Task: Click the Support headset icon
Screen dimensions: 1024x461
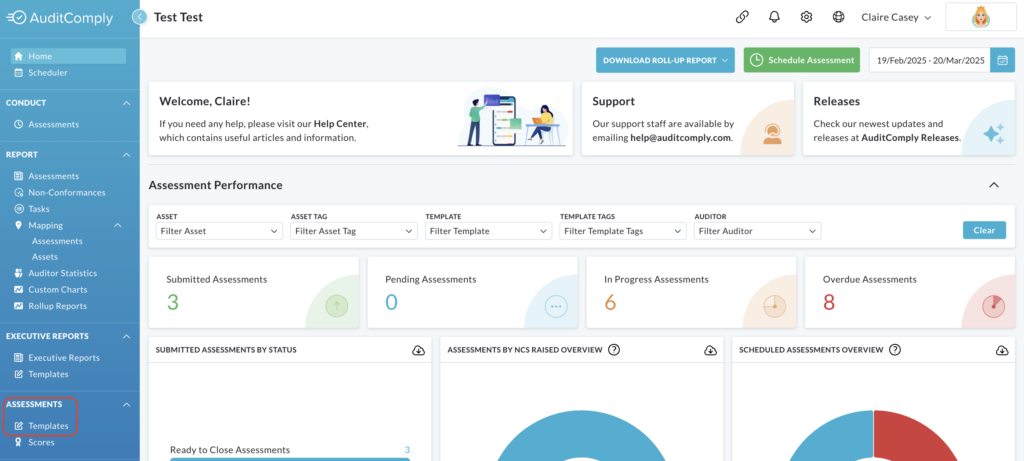Action: (x=773, y=133)
